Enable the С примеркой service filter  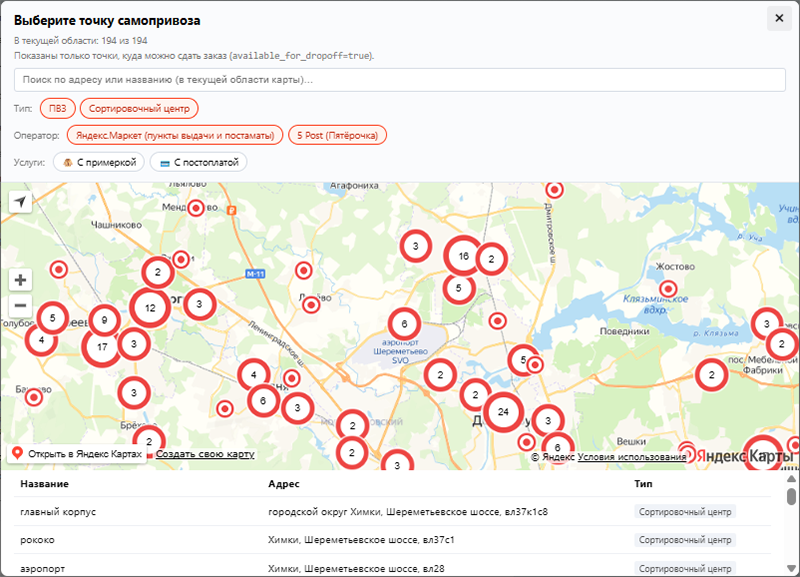(x=99, y=162)
